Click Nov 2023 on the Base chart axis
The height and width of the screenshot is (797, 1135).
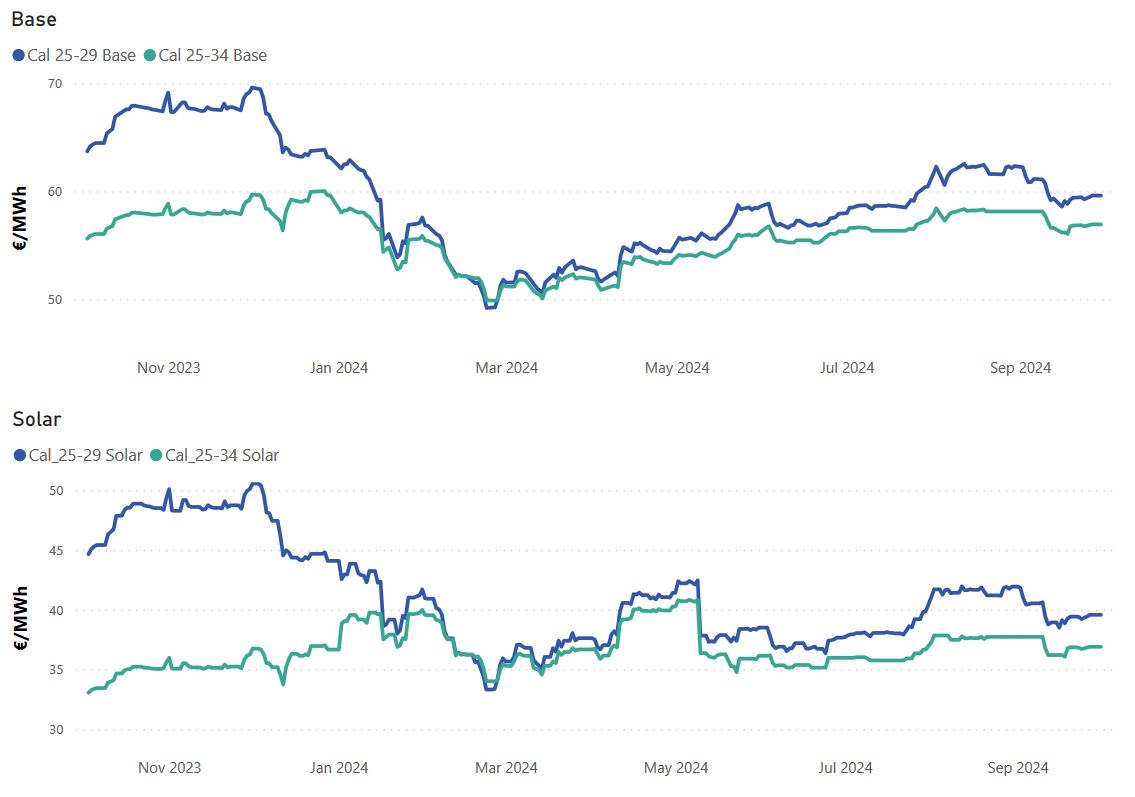click(168, 368)
